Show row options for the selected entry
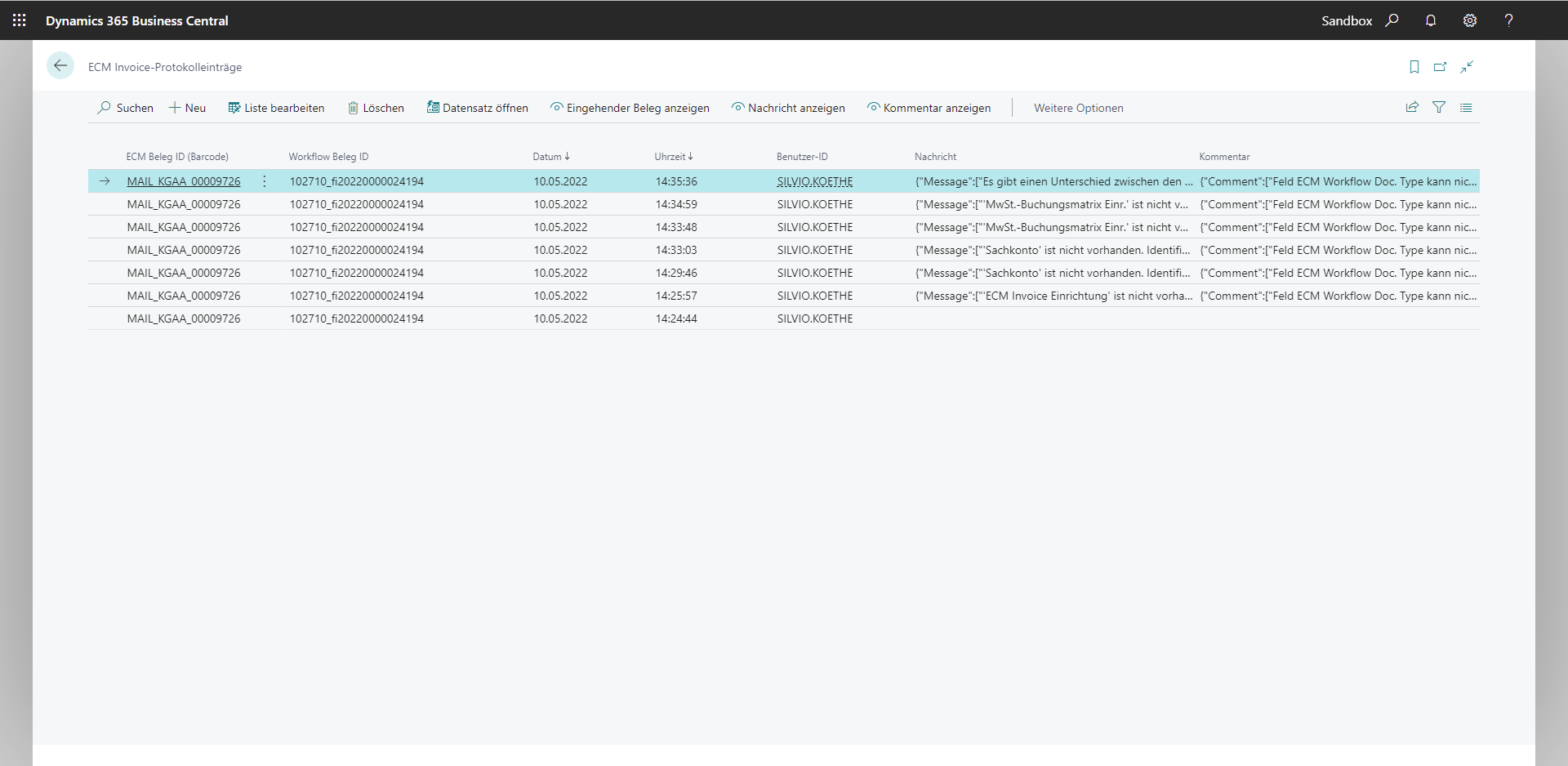This screenshot has width=1568, height=766. [x=265, y=181]
